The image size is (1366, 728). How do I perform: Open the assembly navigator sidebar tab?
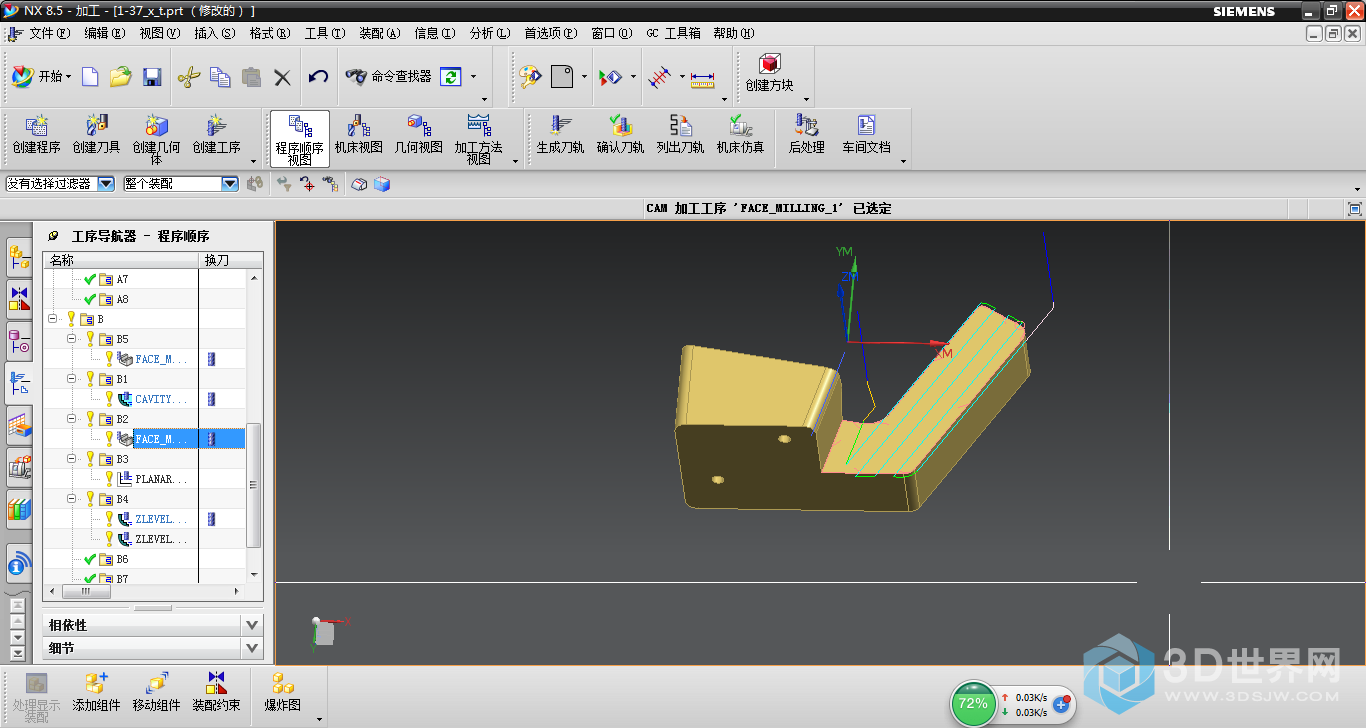coord(19,257)
